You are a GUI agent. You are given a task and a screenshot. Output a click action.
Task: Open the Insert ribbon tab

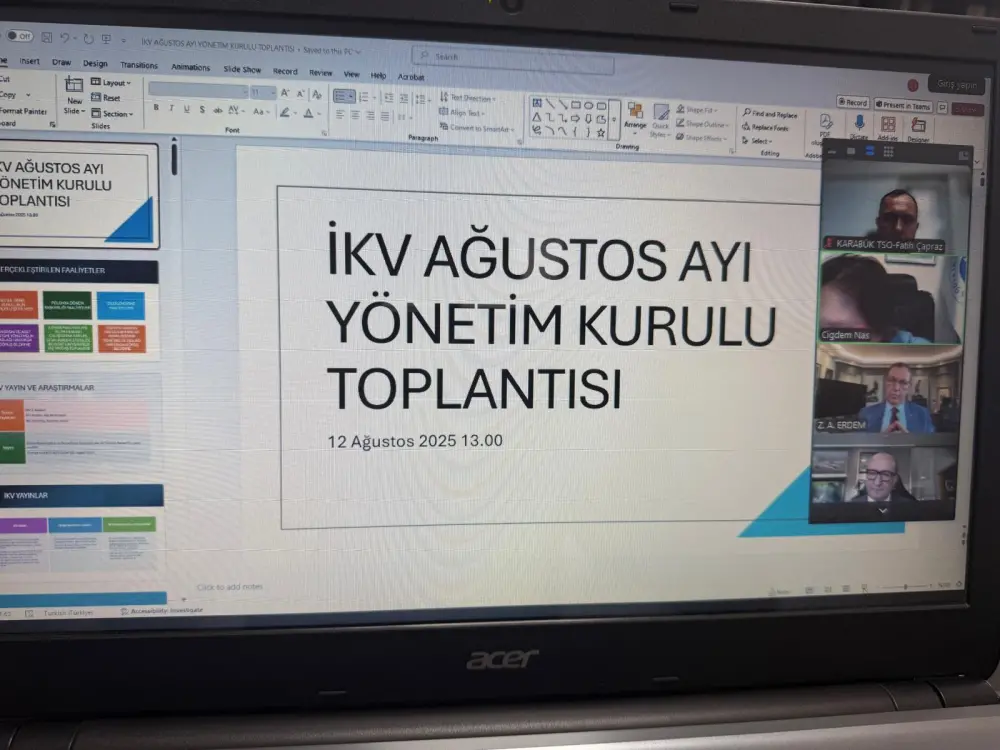coord(29,61)
